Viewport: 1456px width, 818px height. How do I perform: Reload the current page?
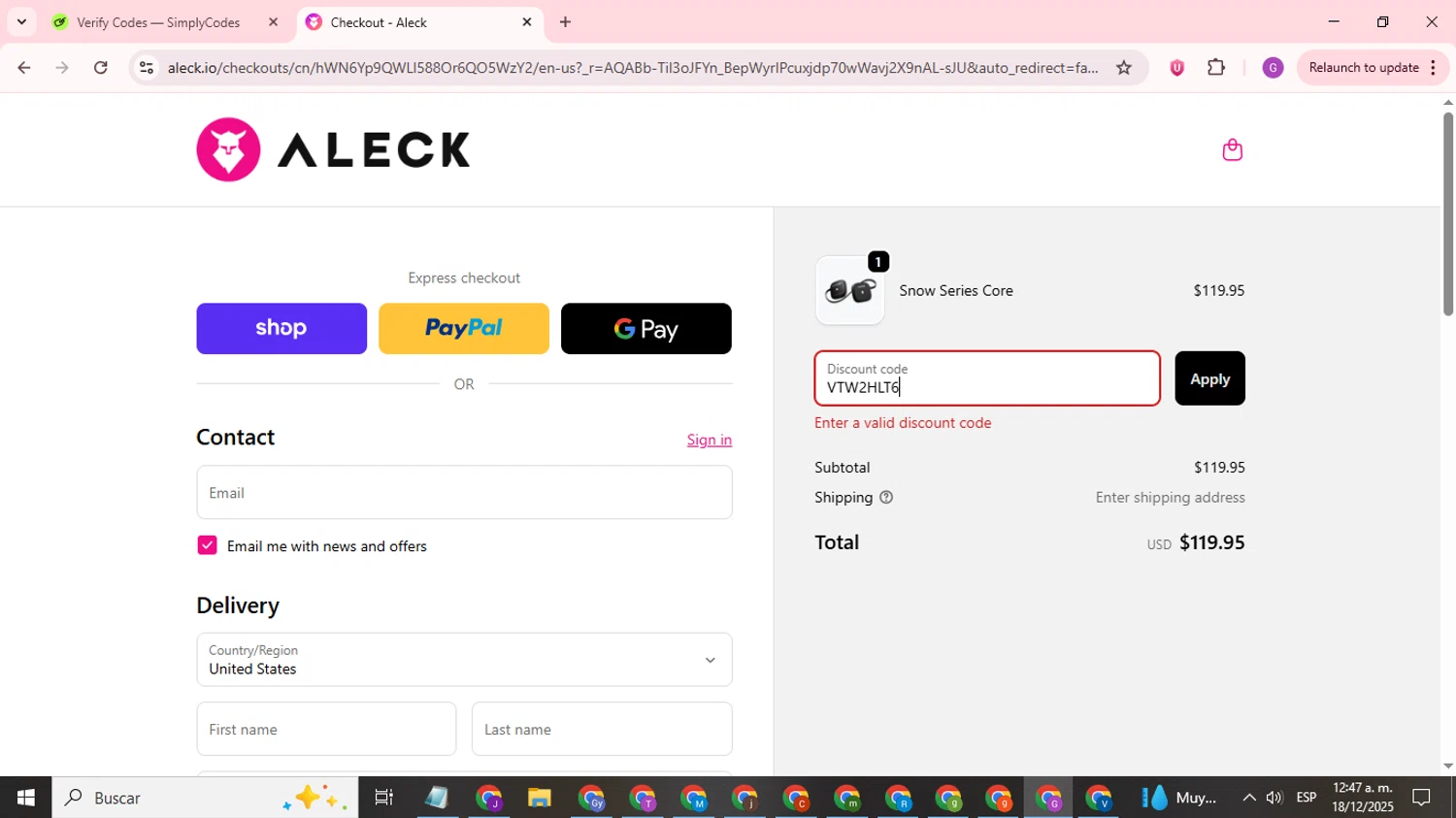click(x=101, y=68)
